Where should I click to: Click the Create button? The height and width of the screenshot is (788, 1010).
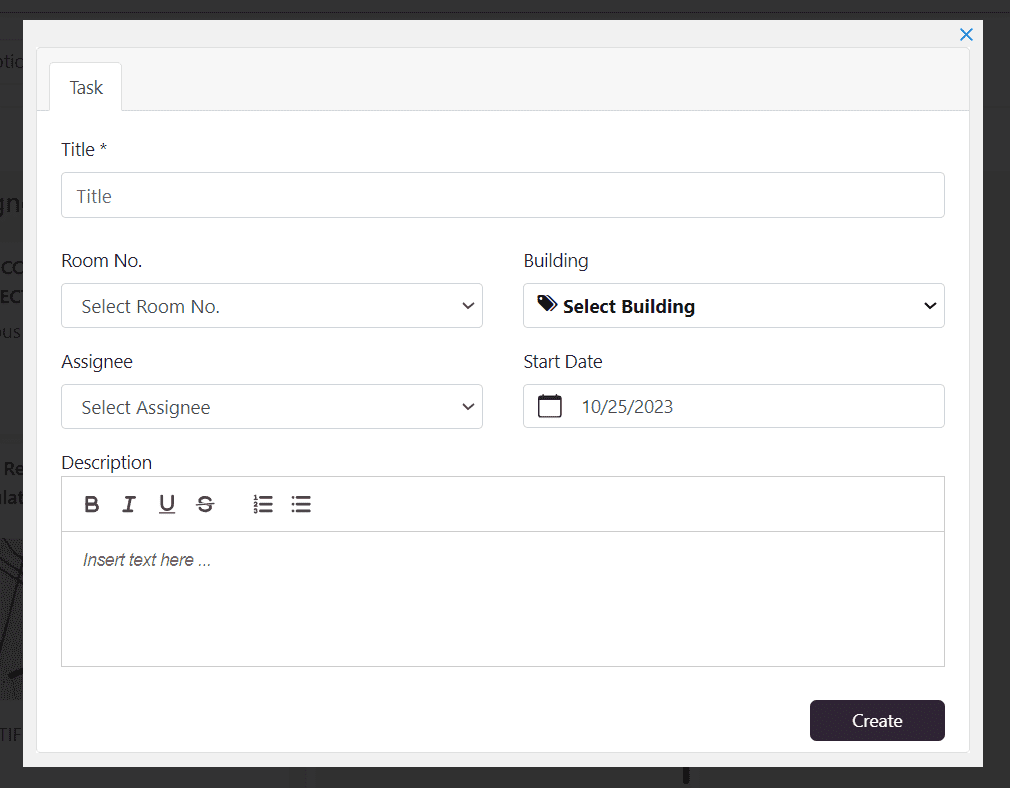click(x=877, y=720)
